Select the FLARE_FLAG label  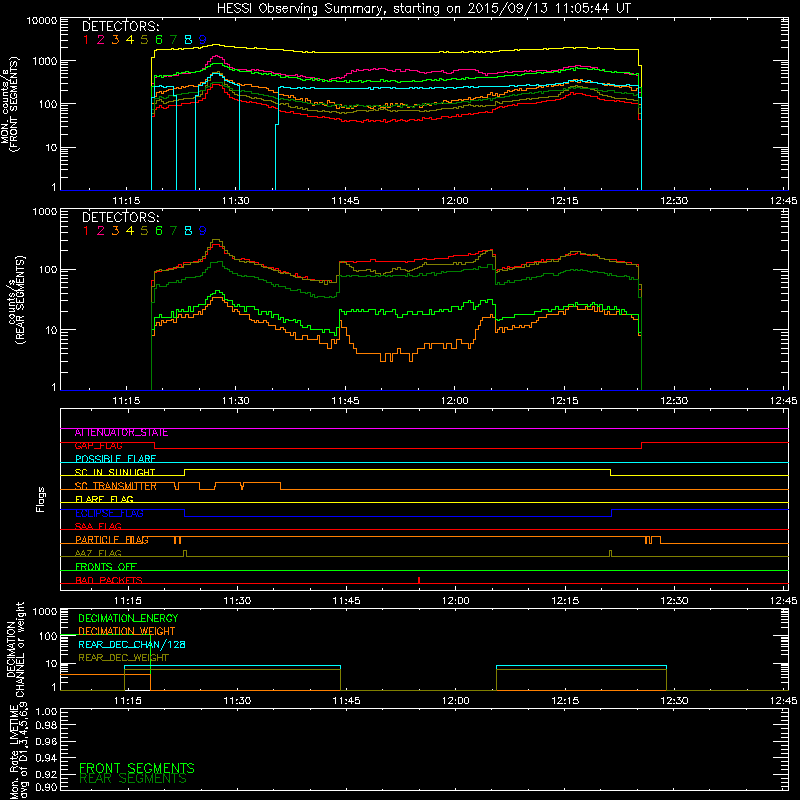pos(104,499)
